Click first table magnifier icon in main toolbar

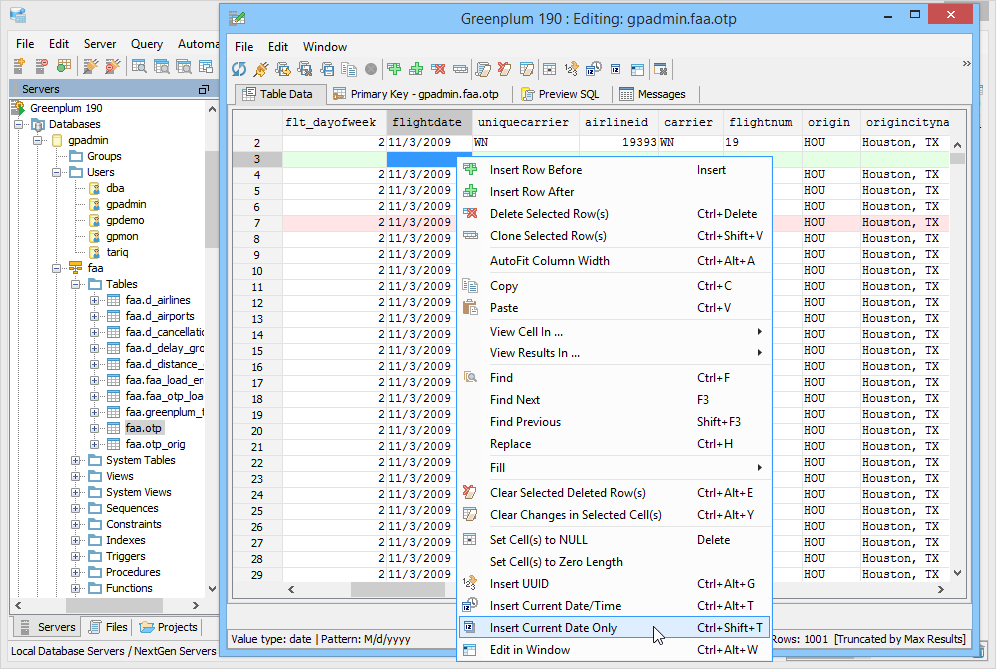[x=139, y=65]
